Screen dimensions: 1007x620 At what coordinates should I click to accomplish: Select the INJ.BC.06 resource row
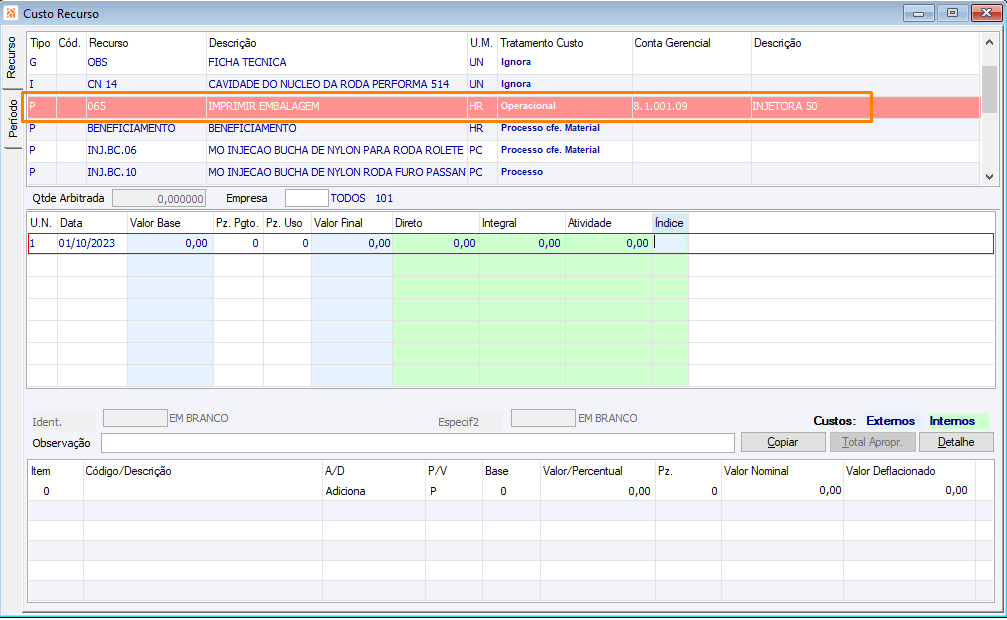(x=504, y=150)
